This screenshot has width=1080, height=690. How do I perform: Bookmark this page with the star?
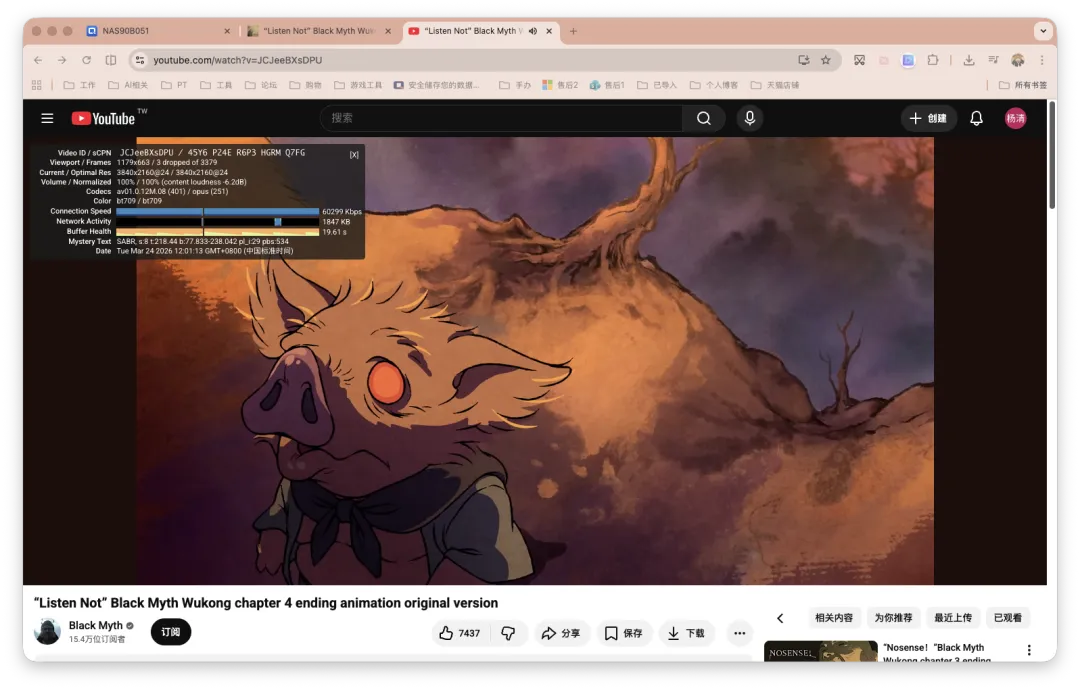(x=826, y=60)
